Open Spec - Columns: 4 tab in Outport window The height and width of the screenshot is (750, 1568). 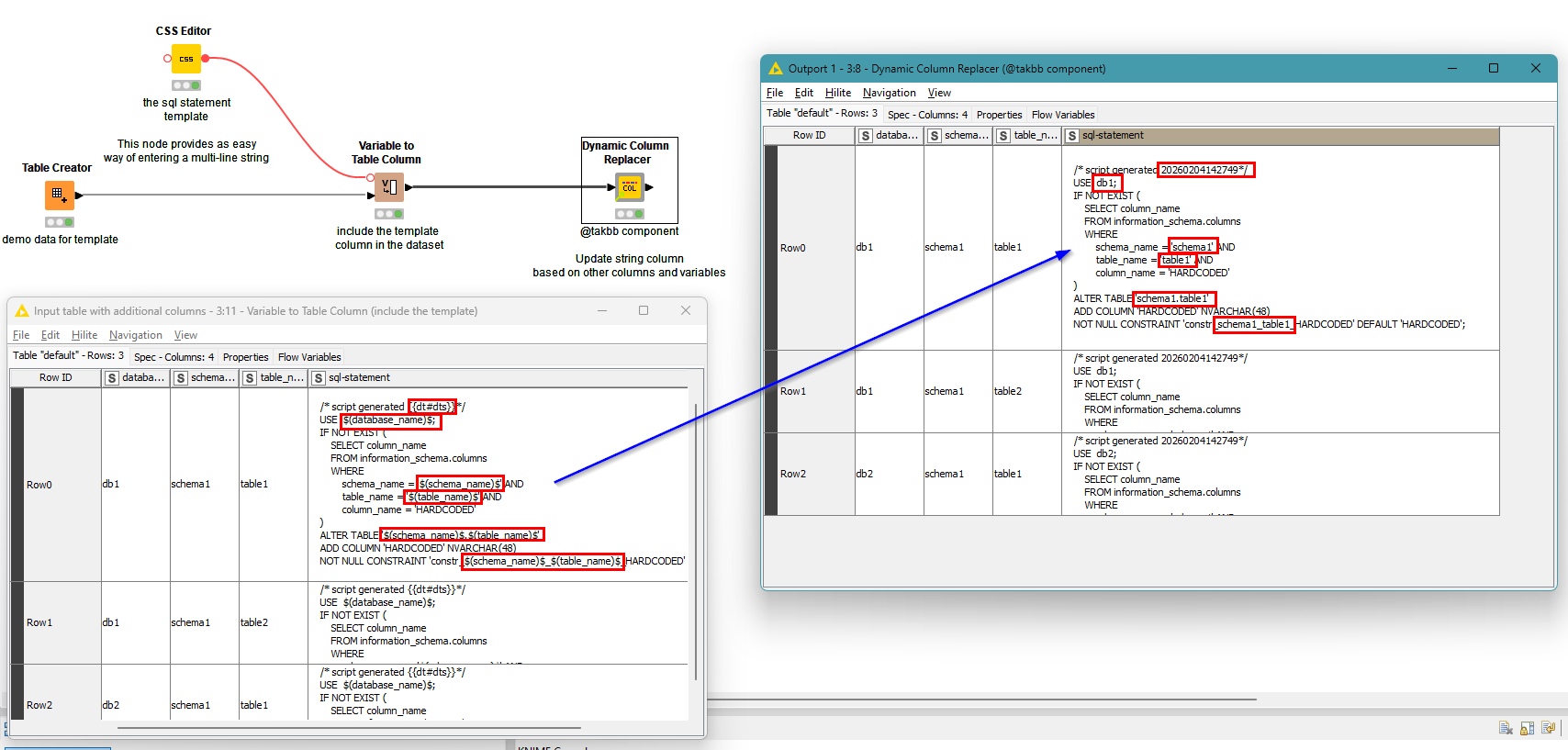pyautogui.click(x=927, y=115)
